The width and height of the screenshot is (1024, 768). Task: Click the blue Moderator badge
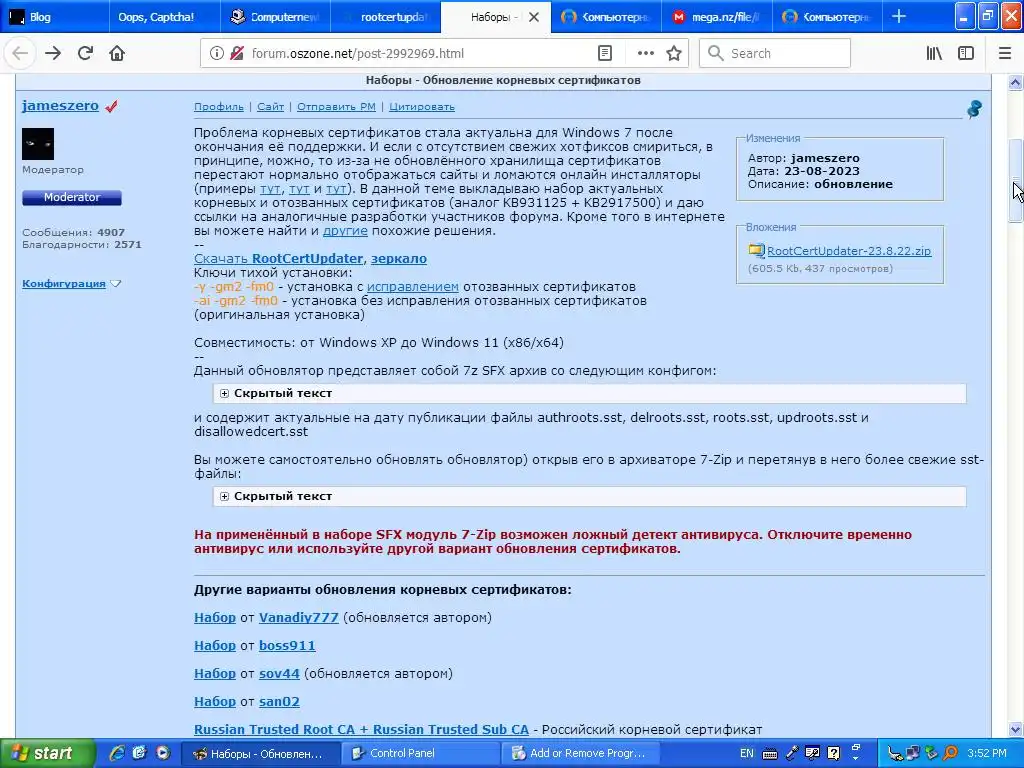pyautogui.click(x=72, y=197)
